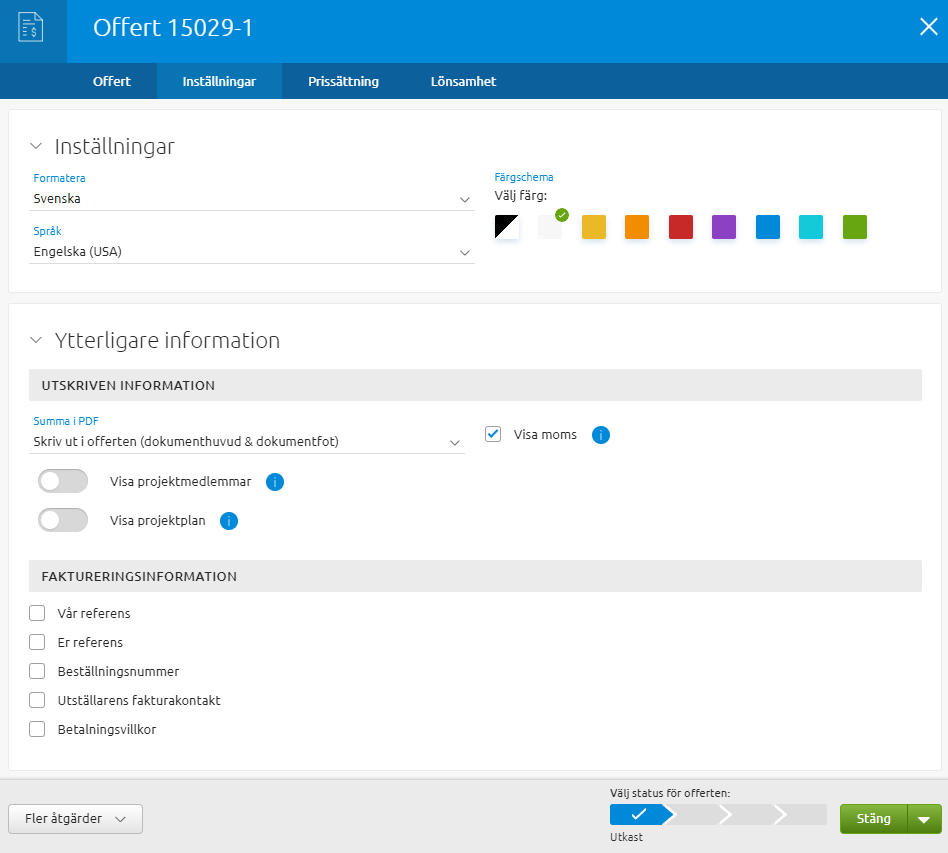948x853 pixels.
Task: Click the Stäng button
Action: tap(873, 819)
